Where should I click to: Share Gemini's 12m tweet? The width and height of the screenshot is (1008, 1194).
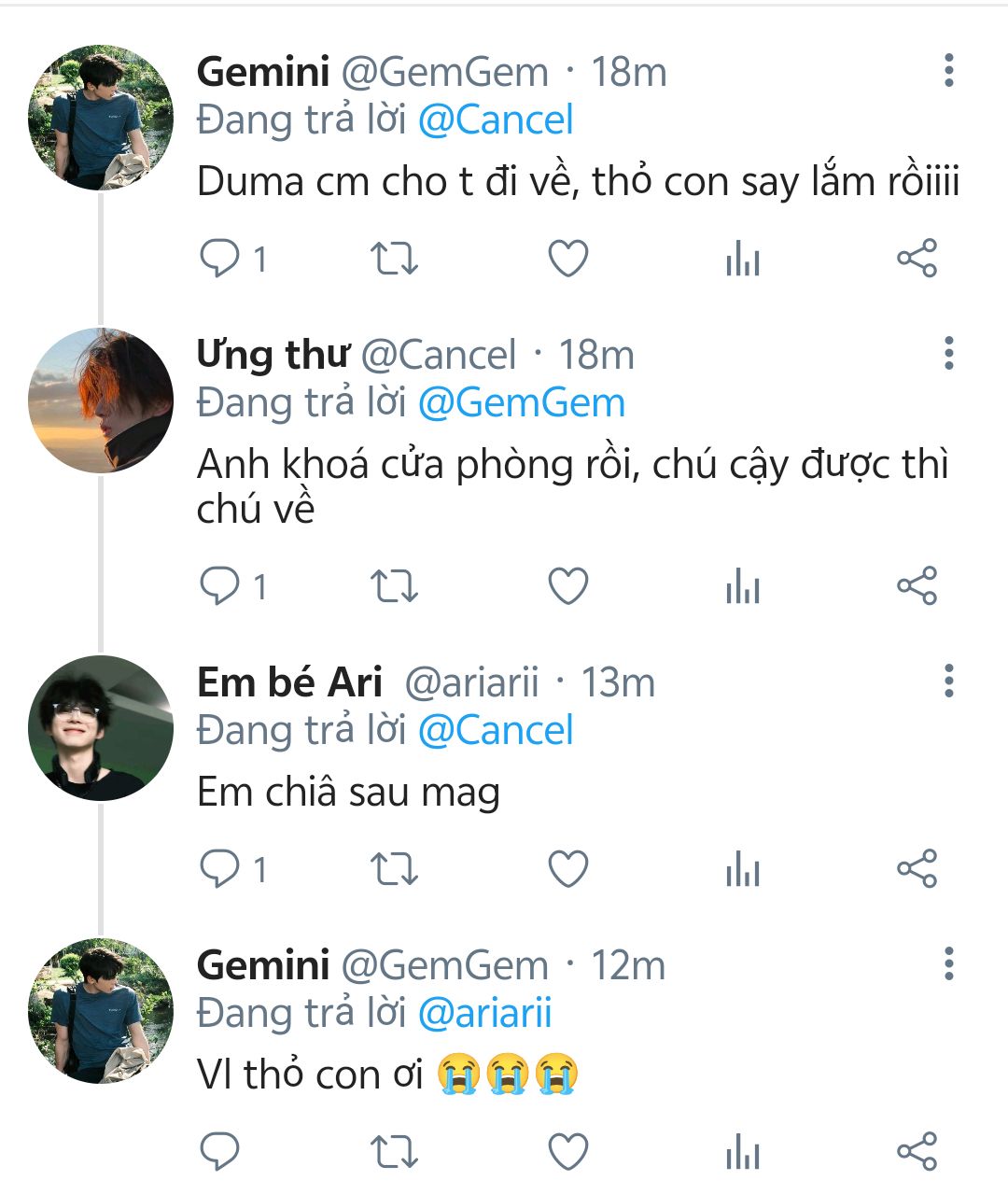pyautogui.click(x=916, y=1151)
